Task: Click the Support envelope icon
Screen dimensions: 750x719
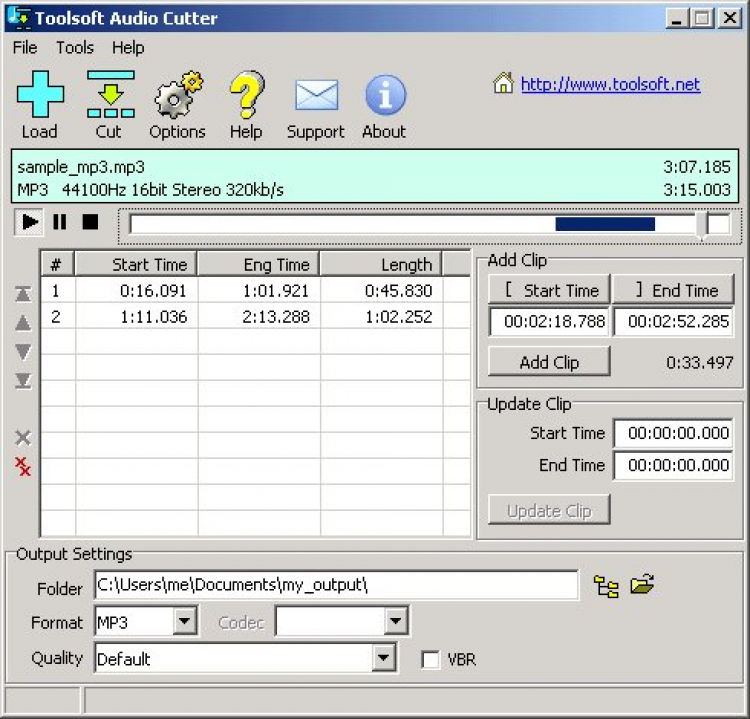Action: [x=316, y=95]
